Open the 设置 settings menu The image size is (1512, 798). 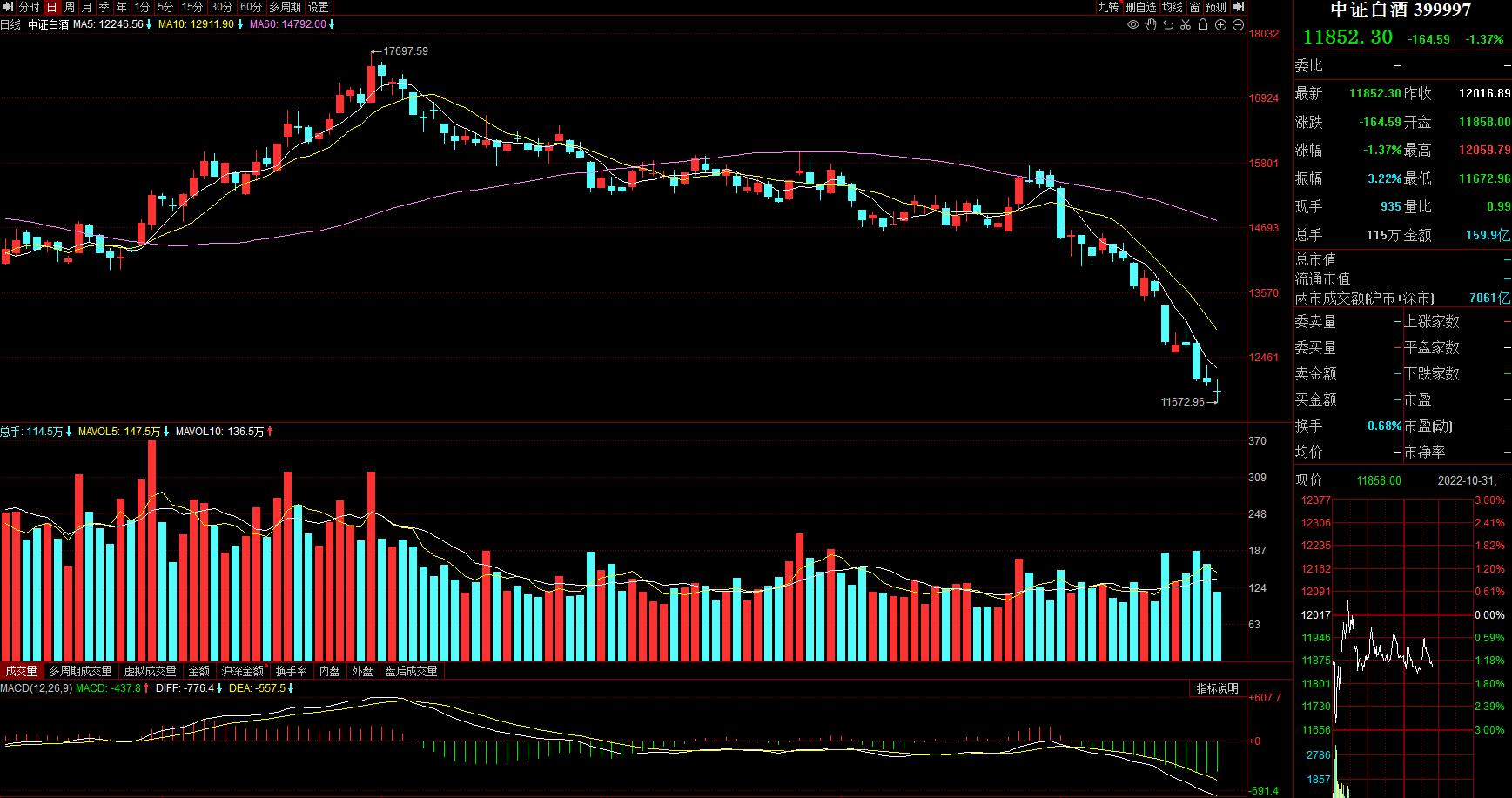tap(319, 7)
